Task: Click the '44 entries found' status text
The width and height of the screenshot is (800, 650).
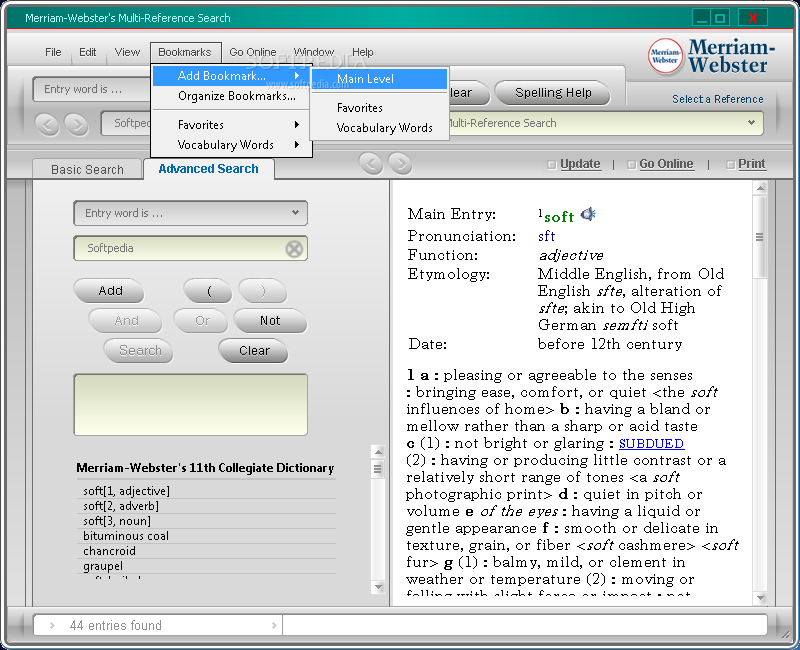Action: 116,626
